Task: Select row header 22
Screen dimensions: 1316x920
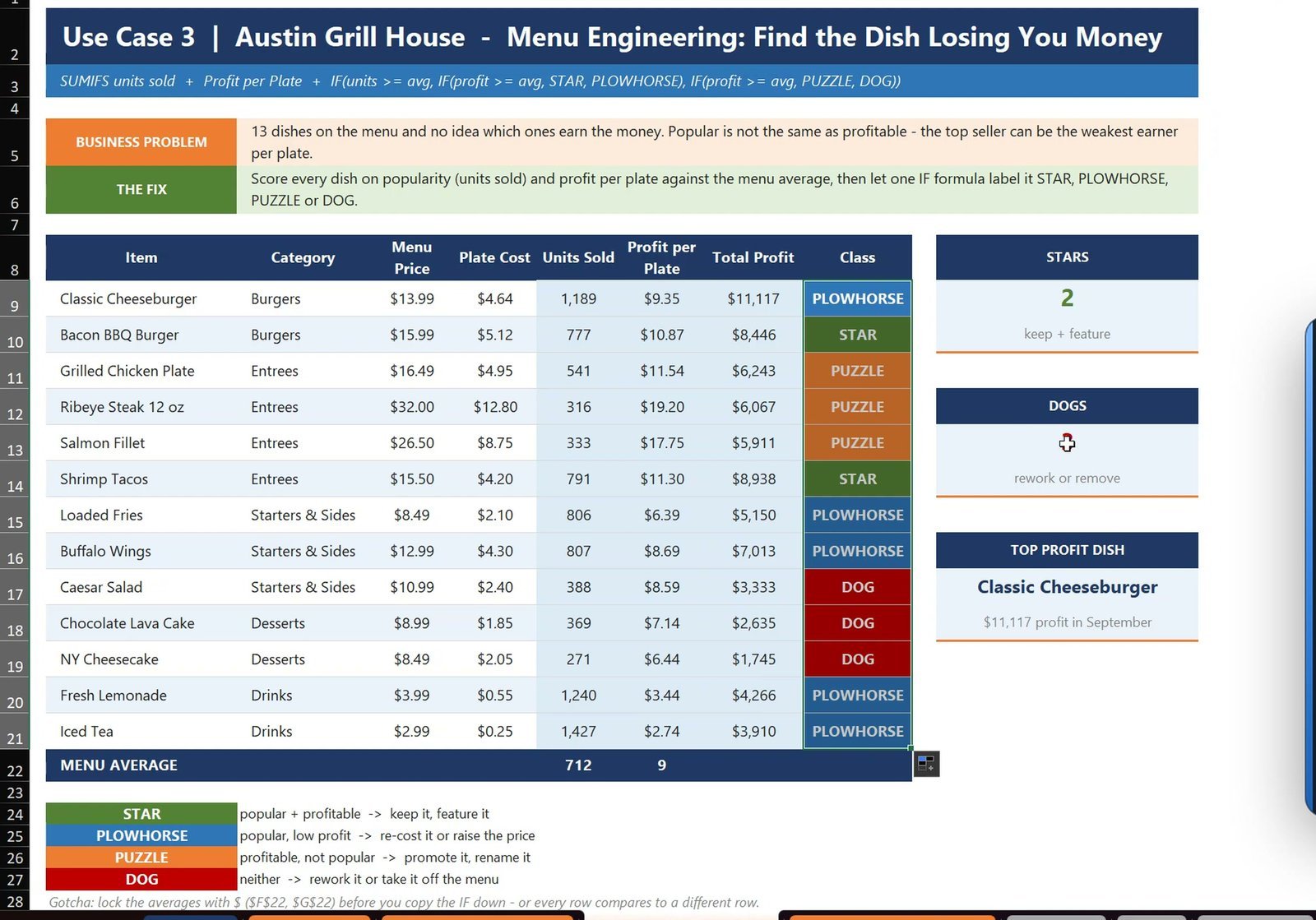Action: click(x=15, y=765)
